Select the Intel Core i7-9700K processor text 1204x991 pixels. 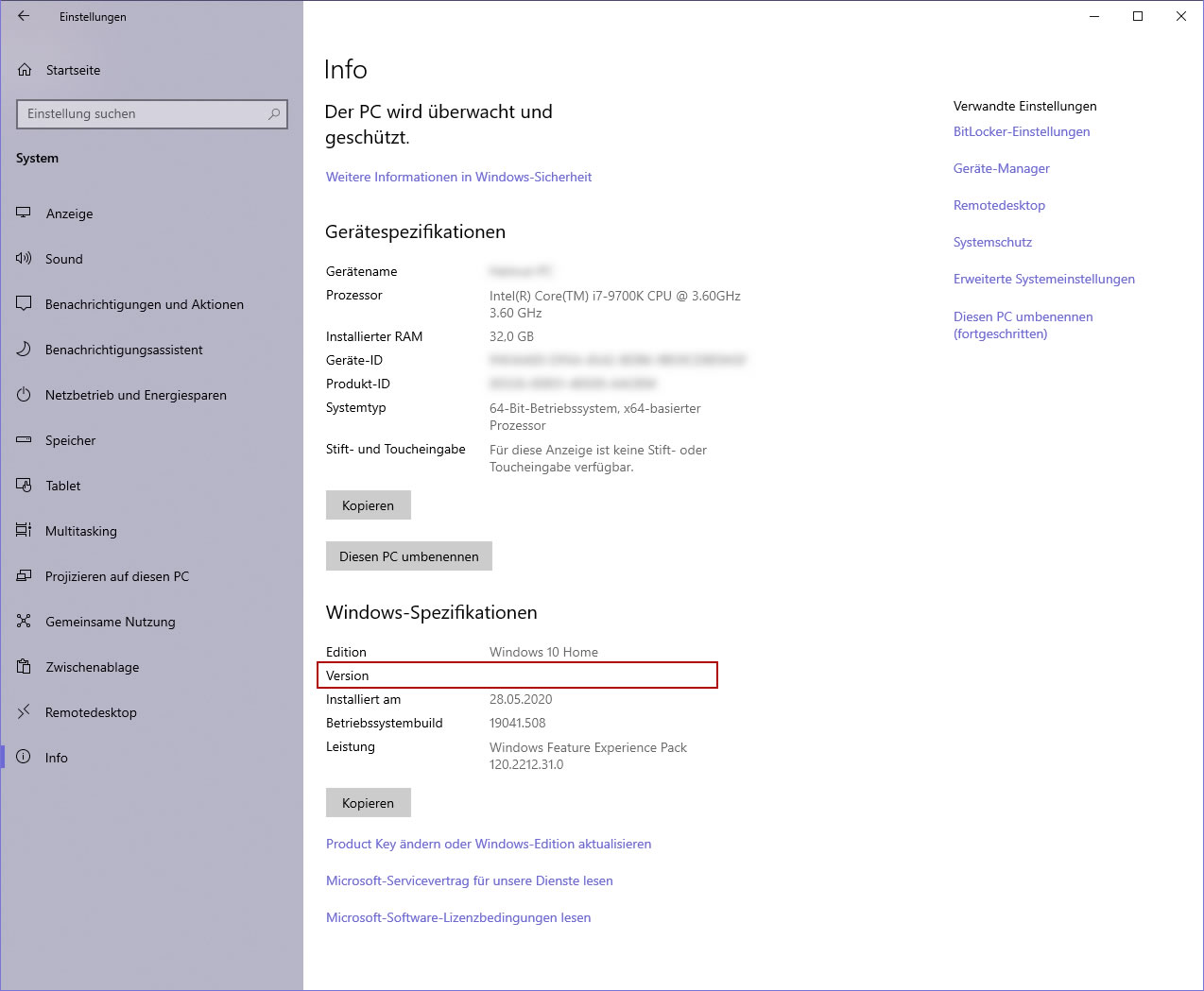615,304
